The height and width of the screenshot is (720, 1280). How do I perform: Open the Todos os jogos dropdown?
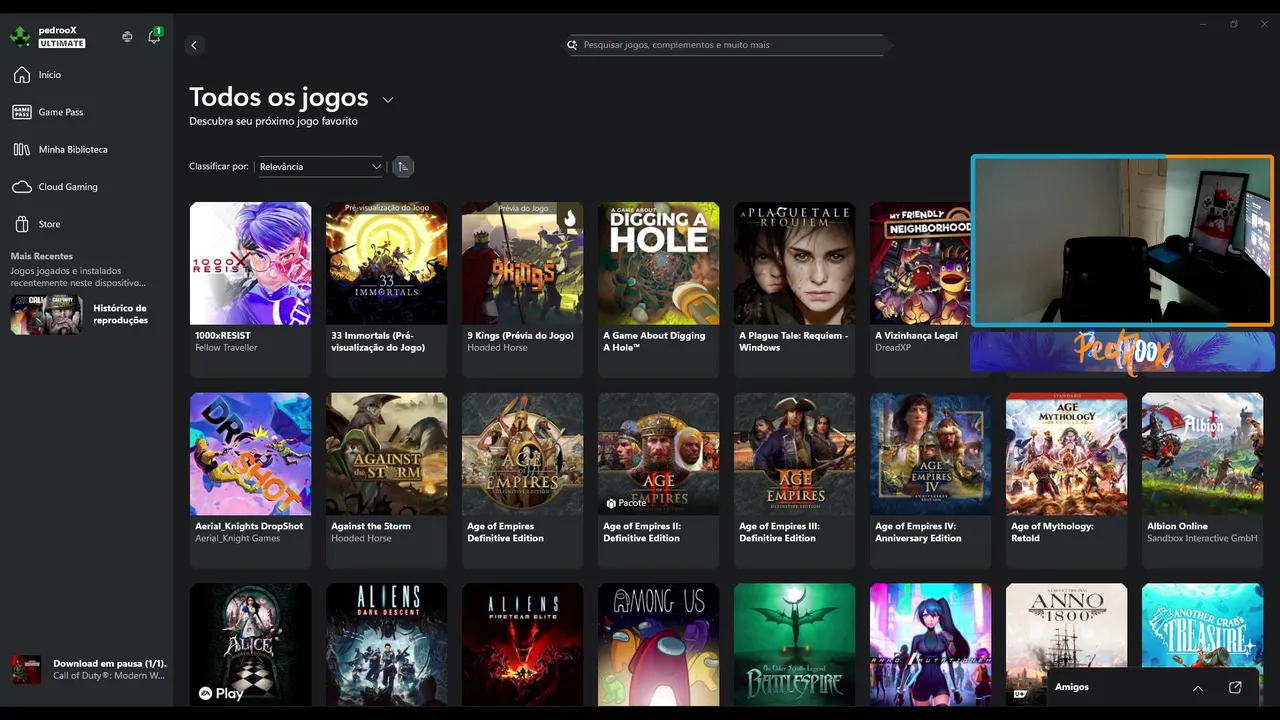pos(388,99)
